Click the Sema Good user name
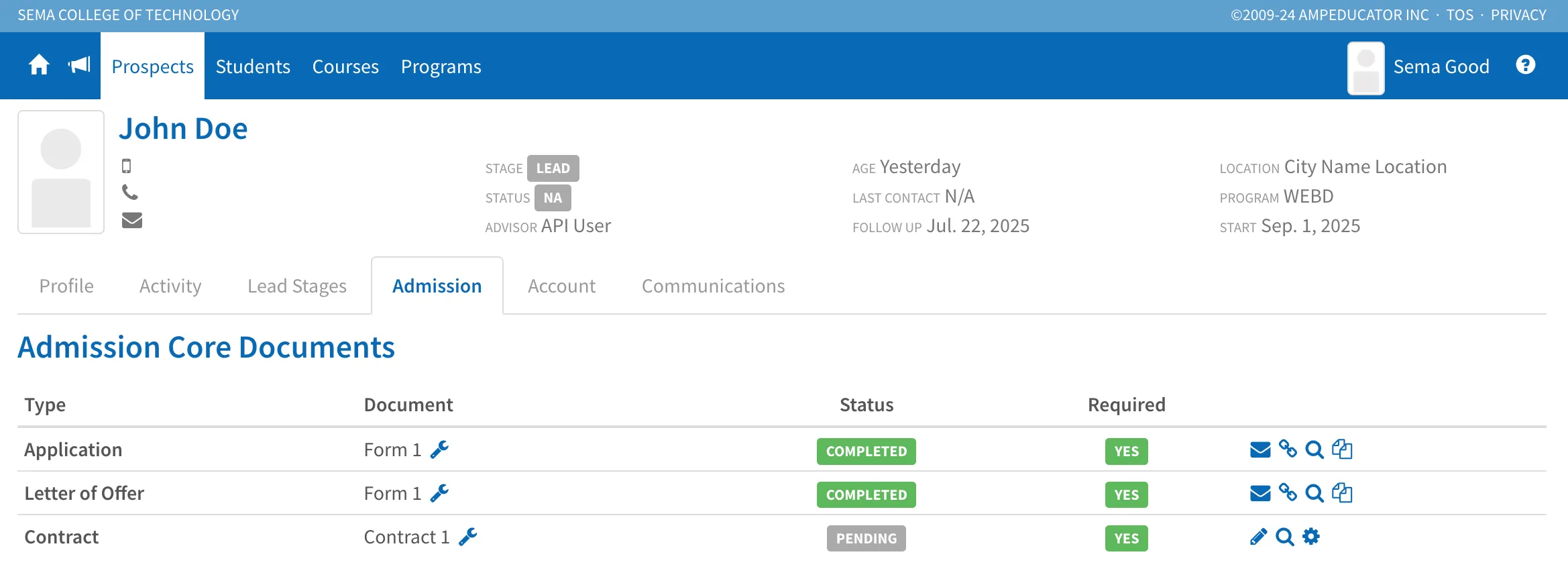 click(1441, 66)
